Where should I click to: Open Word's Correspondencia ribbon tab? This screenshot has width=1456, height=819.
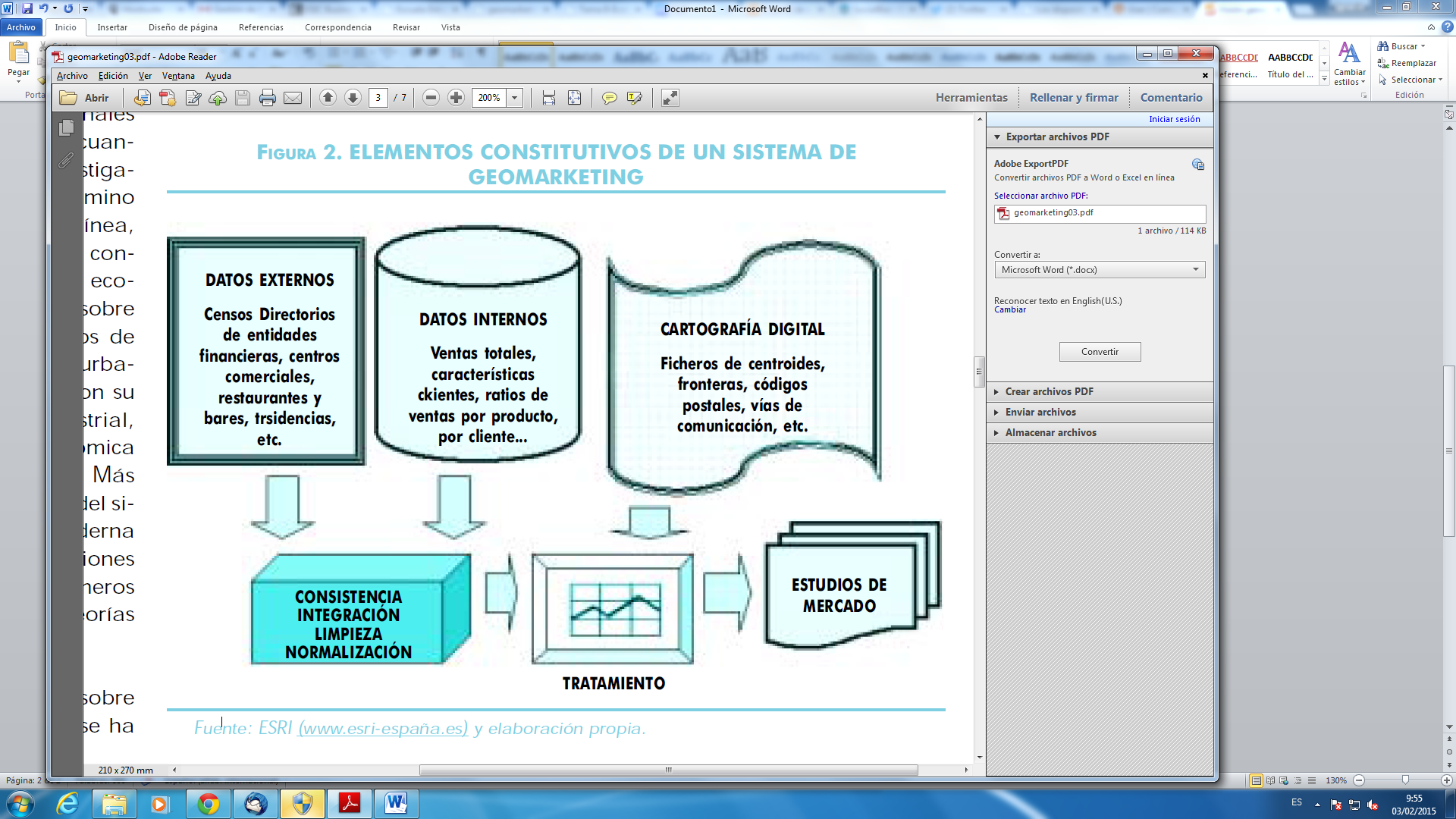point(338,27)
